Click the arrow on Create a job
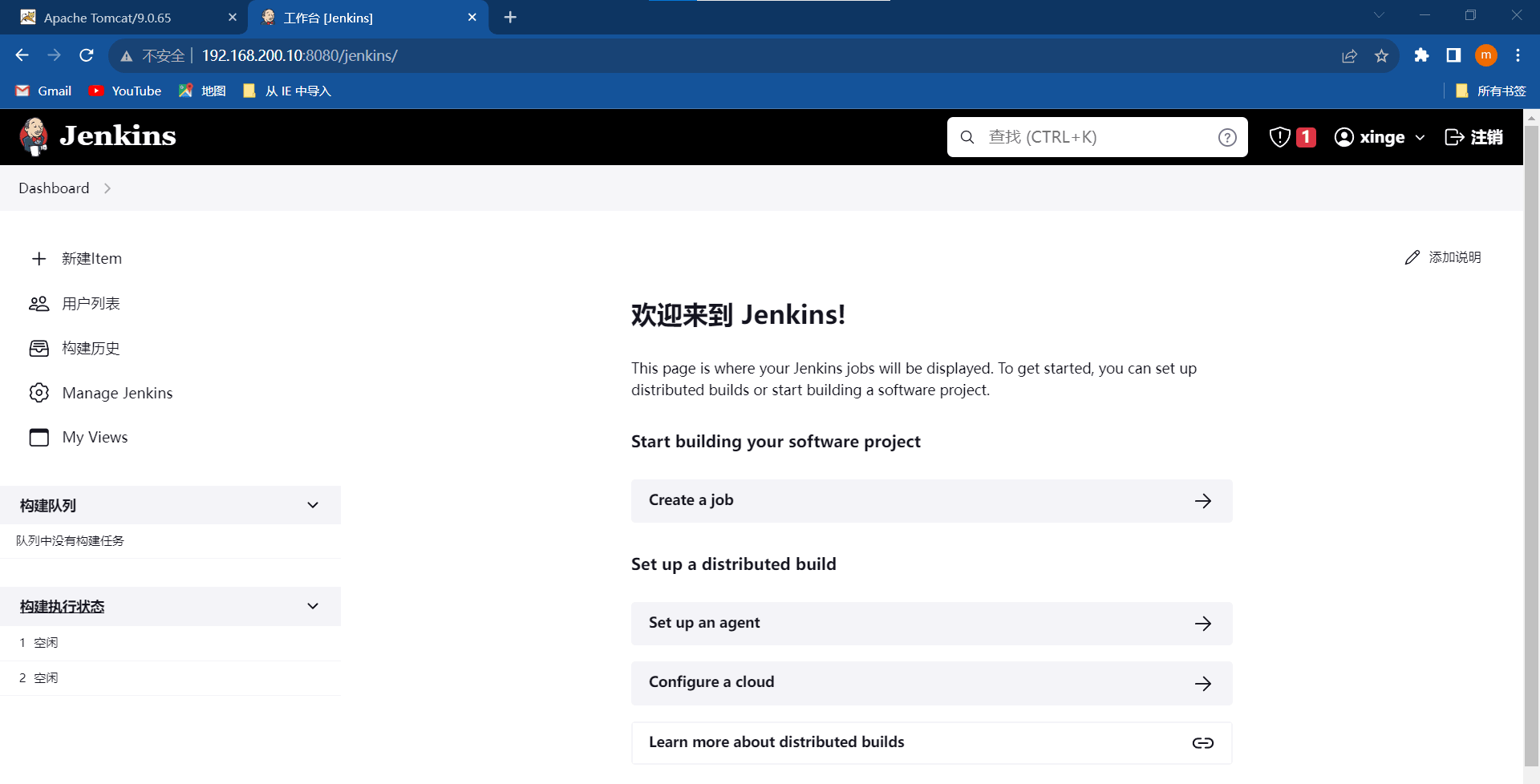 tap(1203, 501)
